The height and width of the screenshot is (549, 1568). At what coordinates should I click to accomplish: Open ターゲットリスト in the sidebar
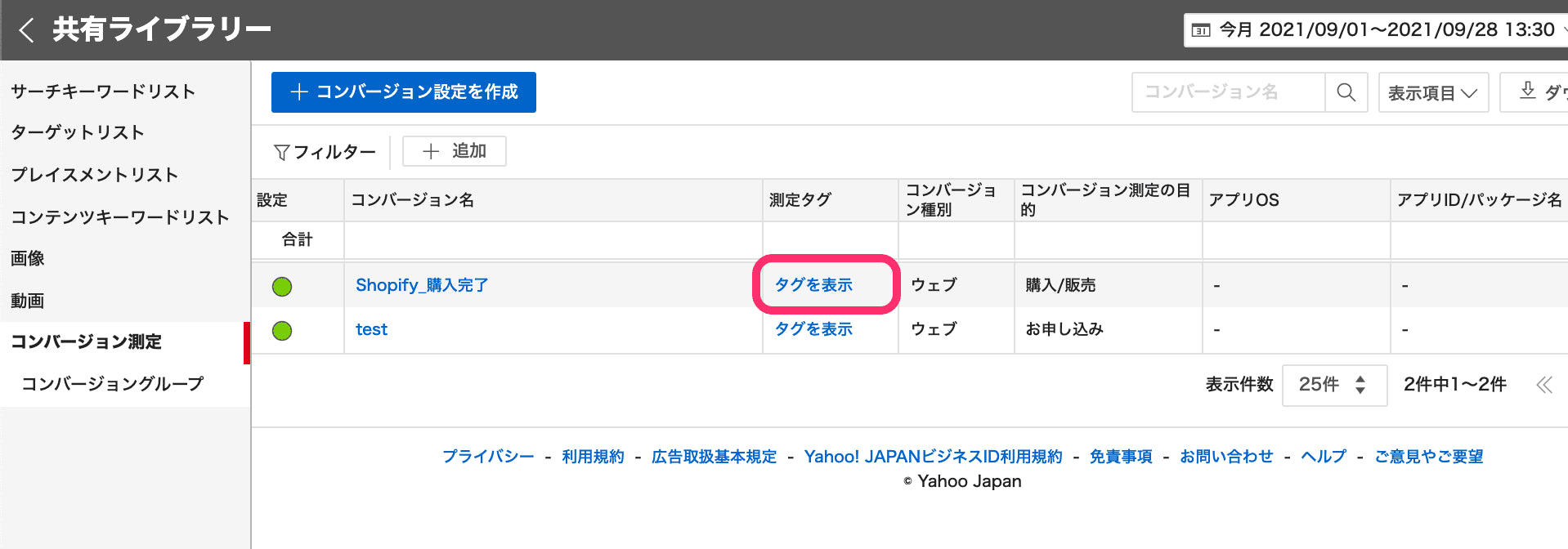coord(78,132)
